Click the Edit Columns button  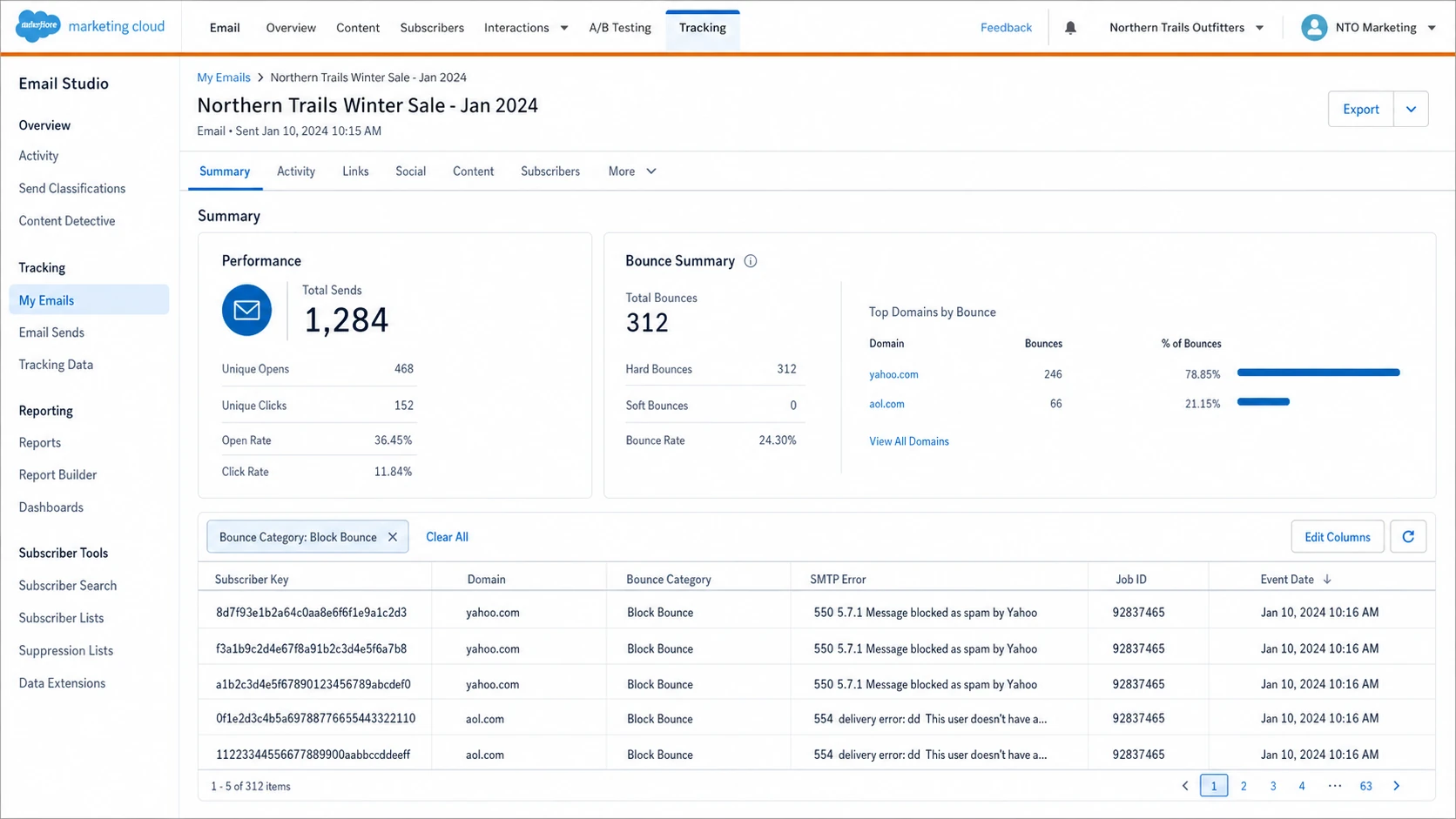coord(1338,537)
